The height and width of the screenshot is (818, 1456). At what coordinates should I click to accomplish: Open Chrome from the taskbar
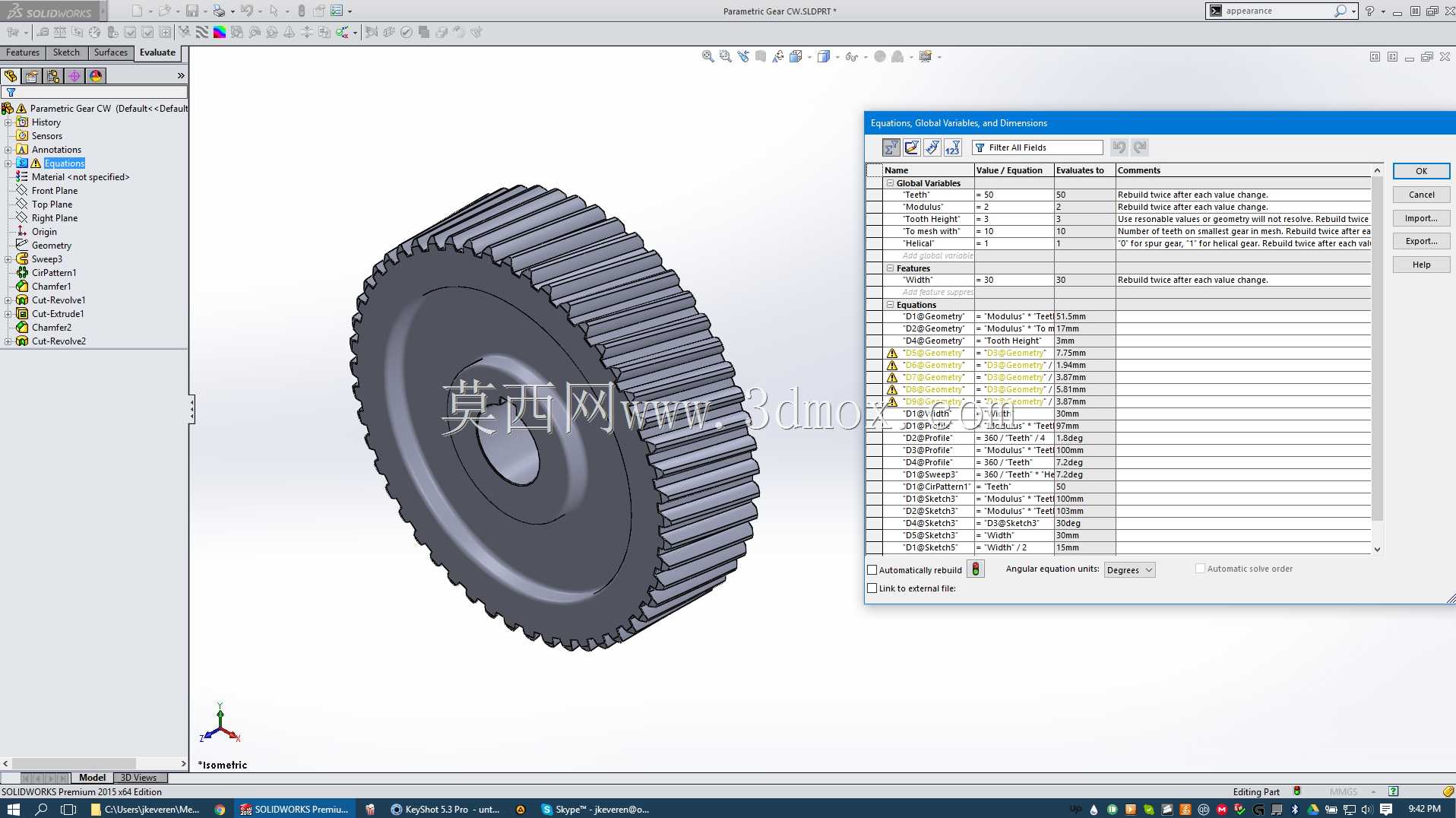220,809
